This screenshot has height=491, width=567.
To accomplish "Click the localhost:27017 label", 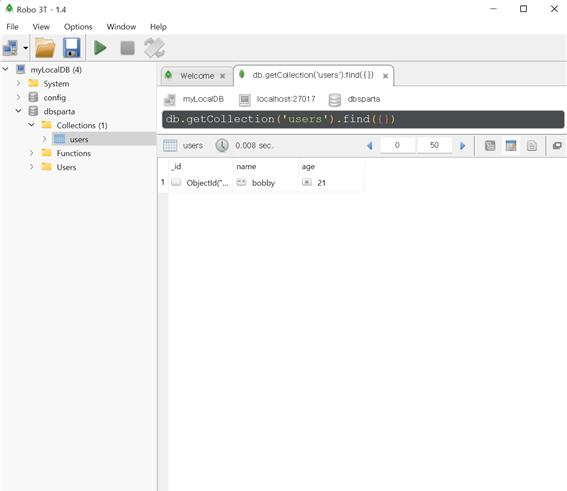I will 286,99.
